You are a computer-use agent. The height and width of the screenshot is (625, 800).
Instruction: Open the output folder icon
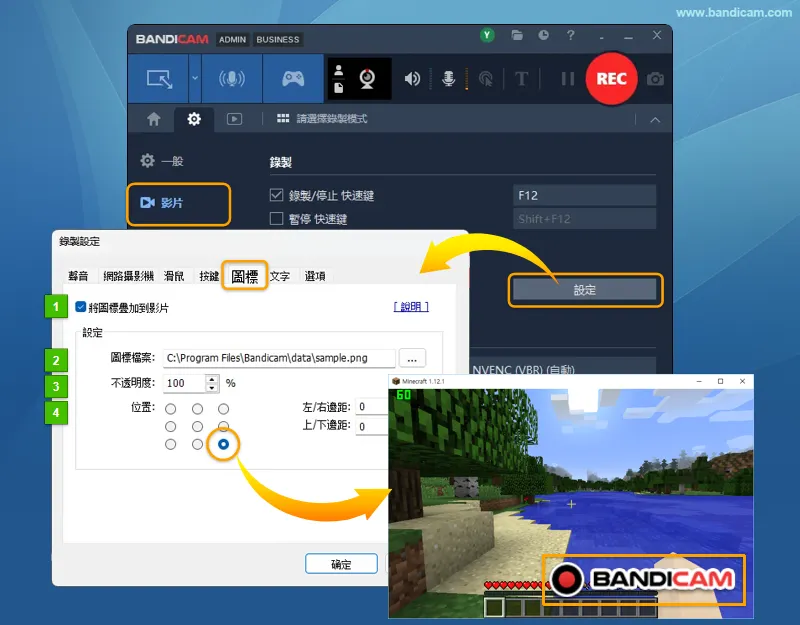(x=517, y=35)
